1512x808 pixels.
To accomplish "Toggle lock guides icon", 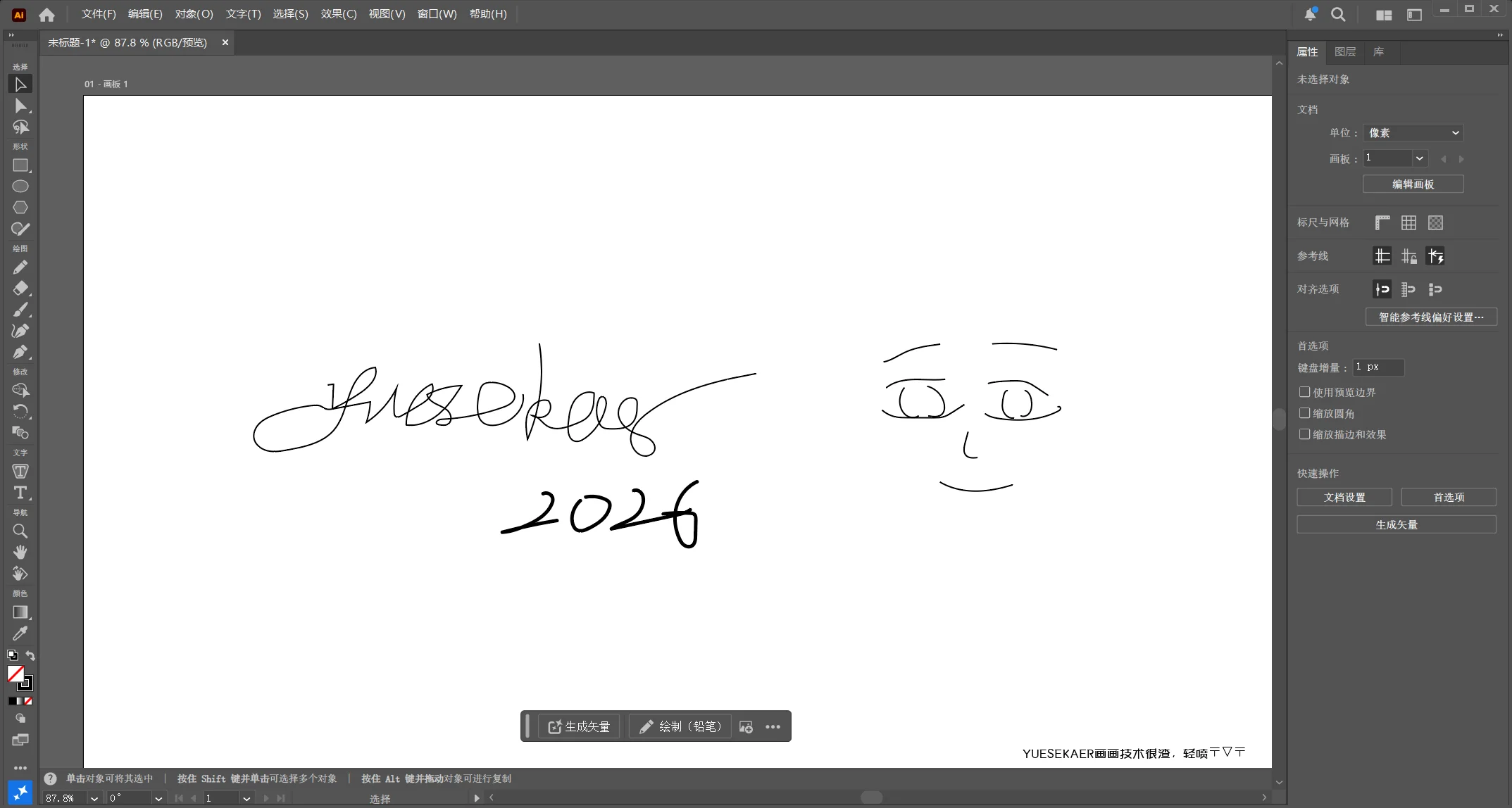I will [1409, 256].
